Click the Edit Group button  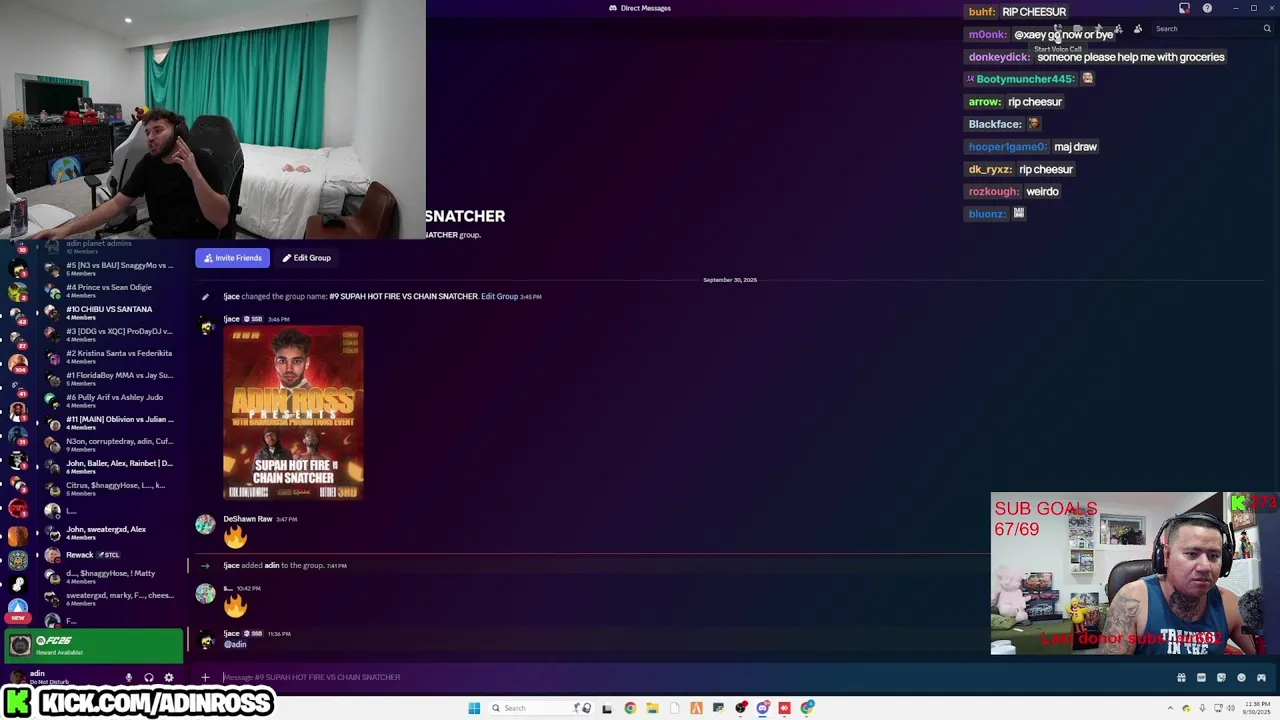306,258
